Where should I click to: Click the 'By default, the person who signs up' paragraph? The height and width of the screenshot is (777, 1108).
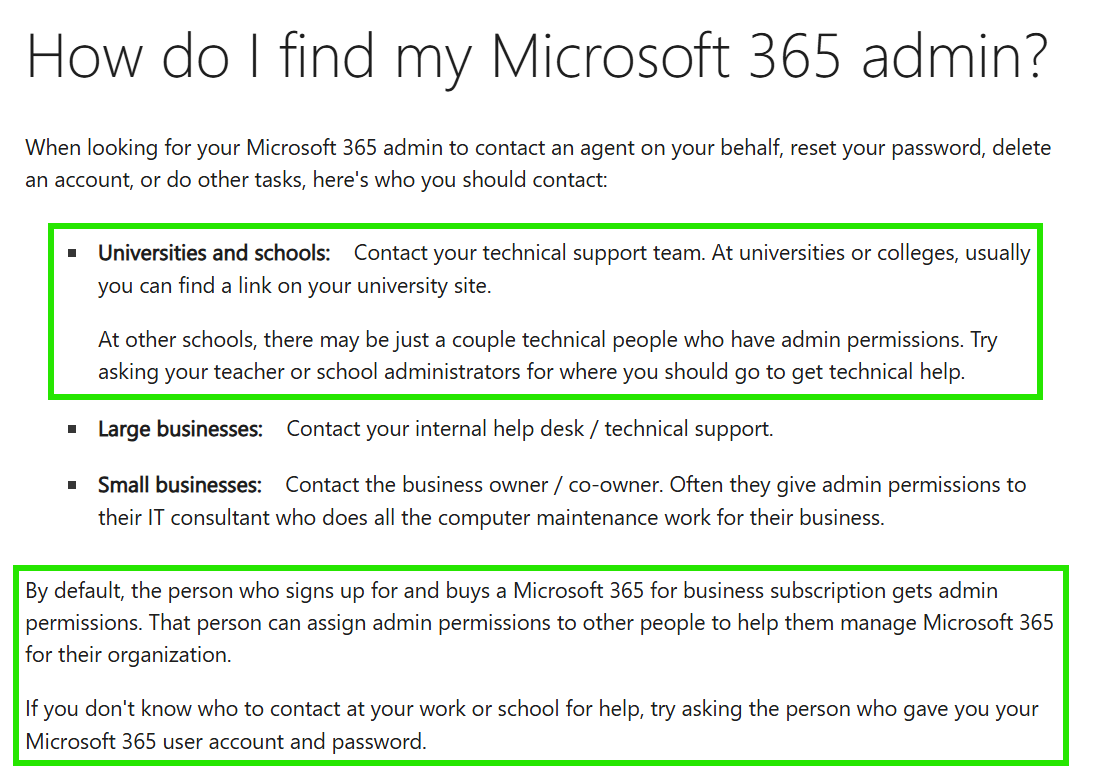point(539,622)
